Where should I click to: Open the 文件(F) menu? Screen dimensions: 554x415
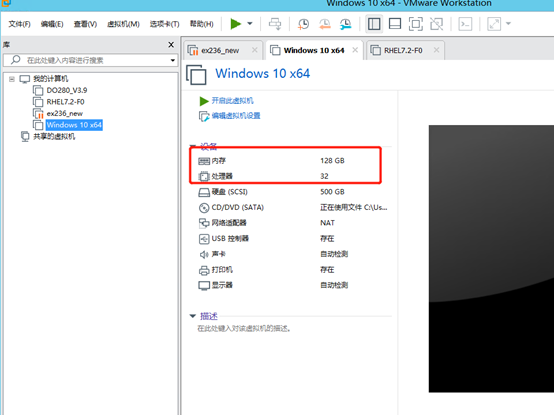tap(19, 24)
